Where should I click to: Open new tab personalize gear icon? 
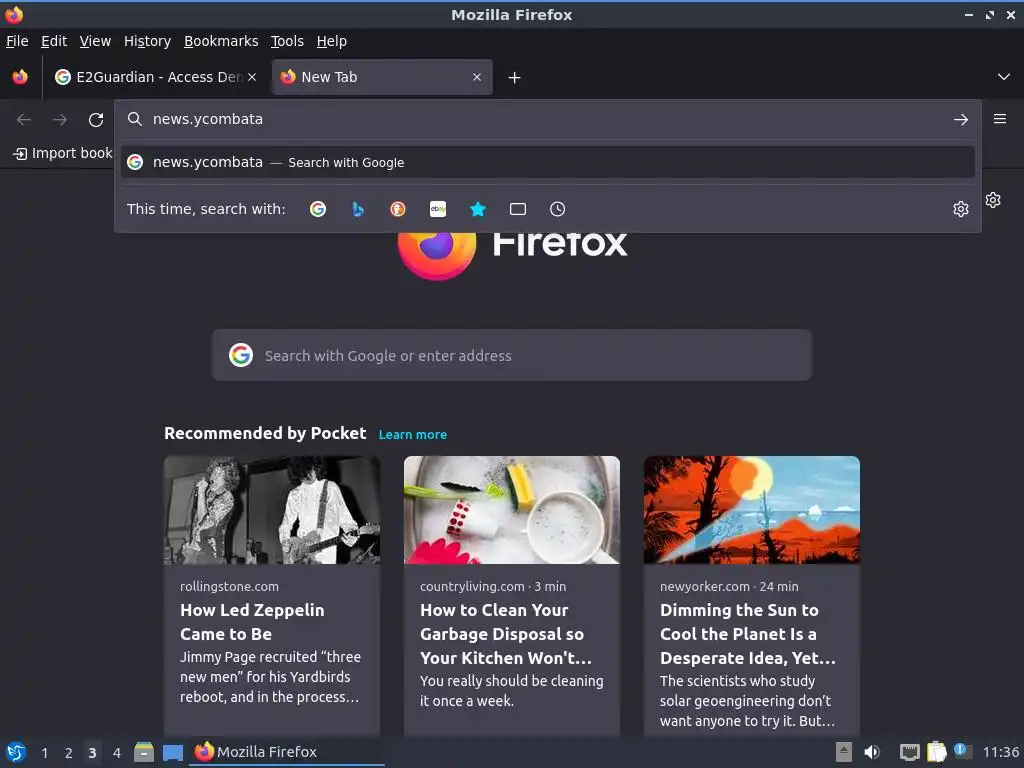click(993, 200)
